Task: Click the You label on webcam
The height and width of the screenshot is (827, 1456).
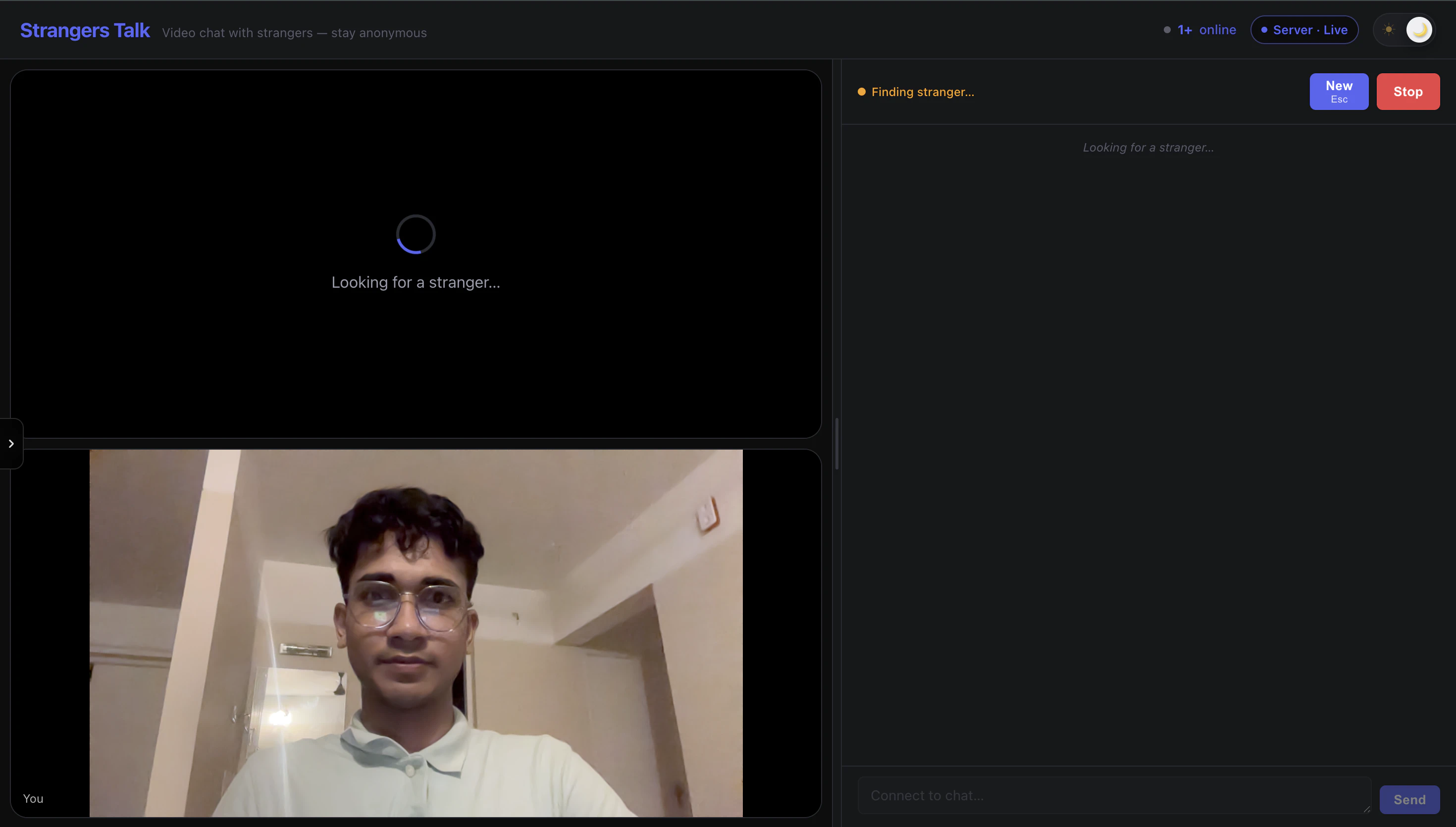Action: (x=33, y=798)
